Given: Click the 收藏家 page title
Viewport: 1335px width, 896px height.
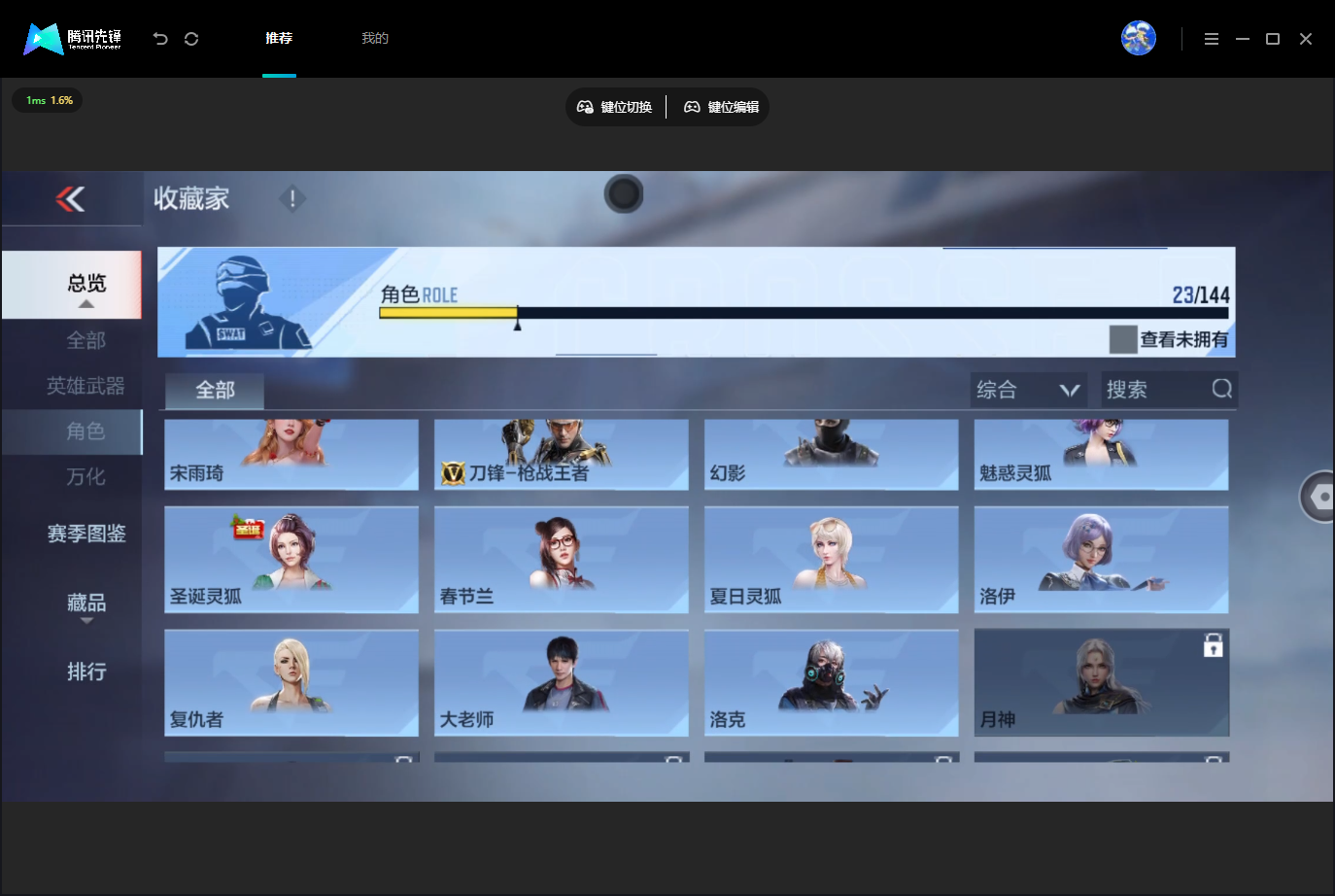Looking at the screenshot, I should coord(191,198).
